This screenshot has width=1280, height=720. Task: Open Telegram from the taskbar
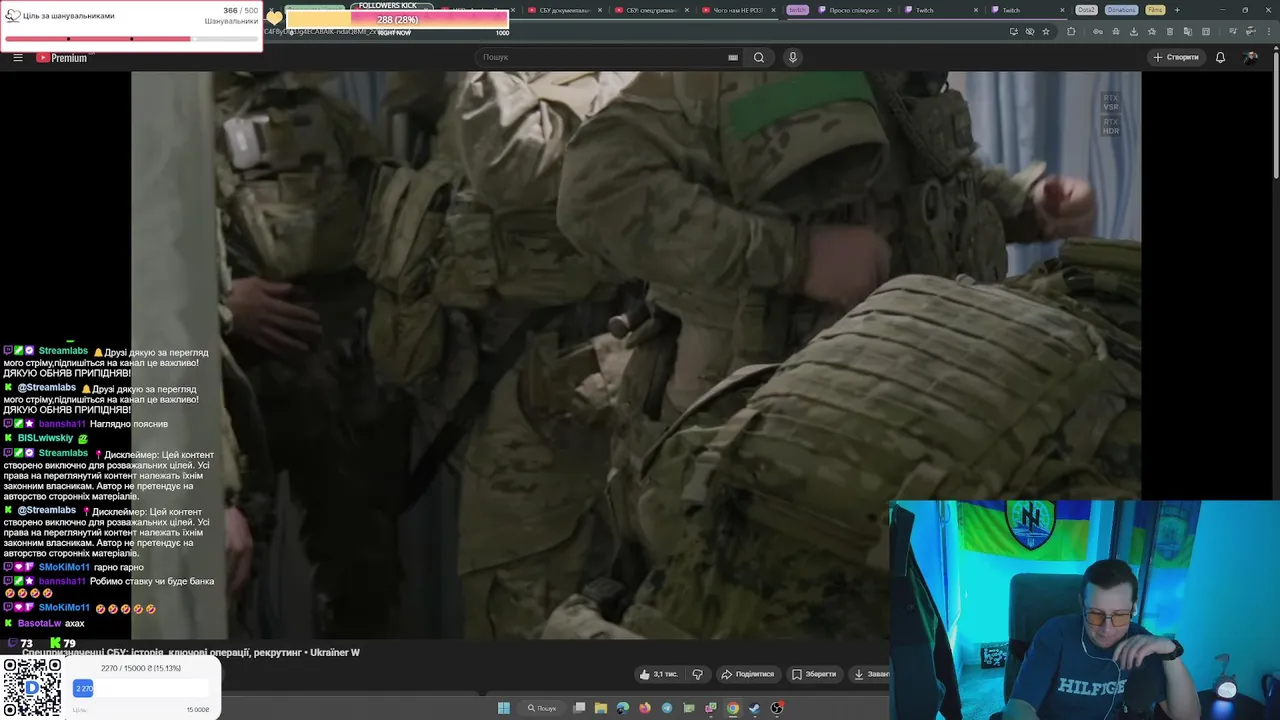click(x=667, y=708)
